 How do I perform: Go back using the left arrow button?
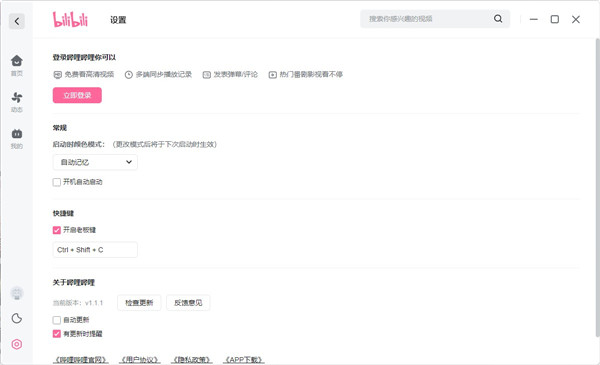point(16,21)
